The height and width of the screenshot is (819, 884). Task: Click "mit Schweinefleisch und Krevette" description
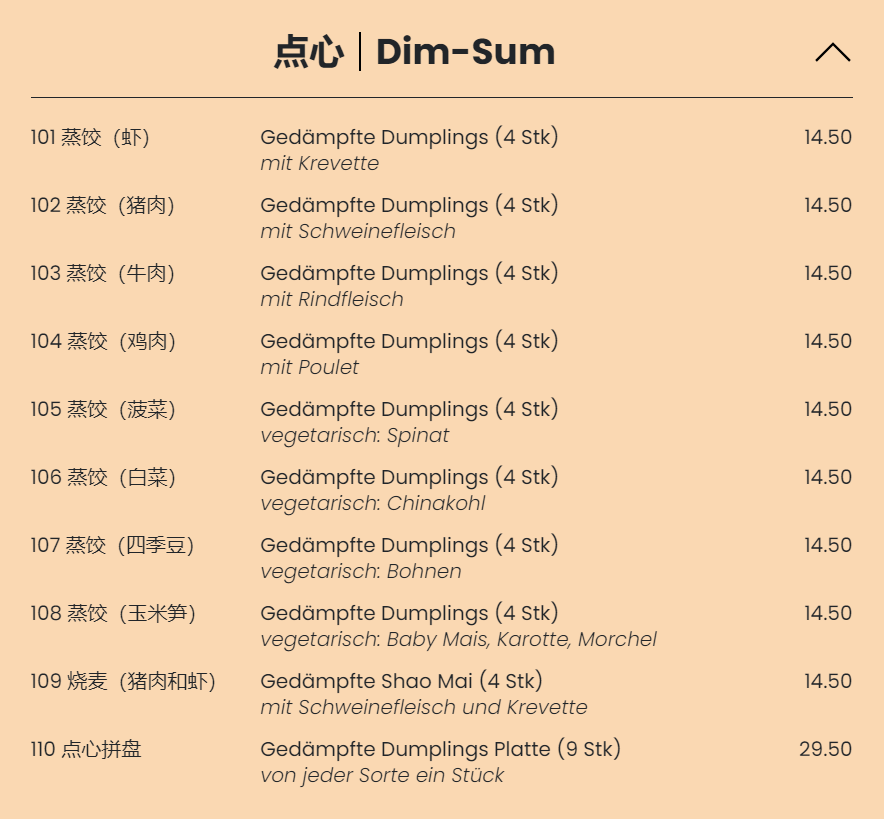tap(423, 708)
